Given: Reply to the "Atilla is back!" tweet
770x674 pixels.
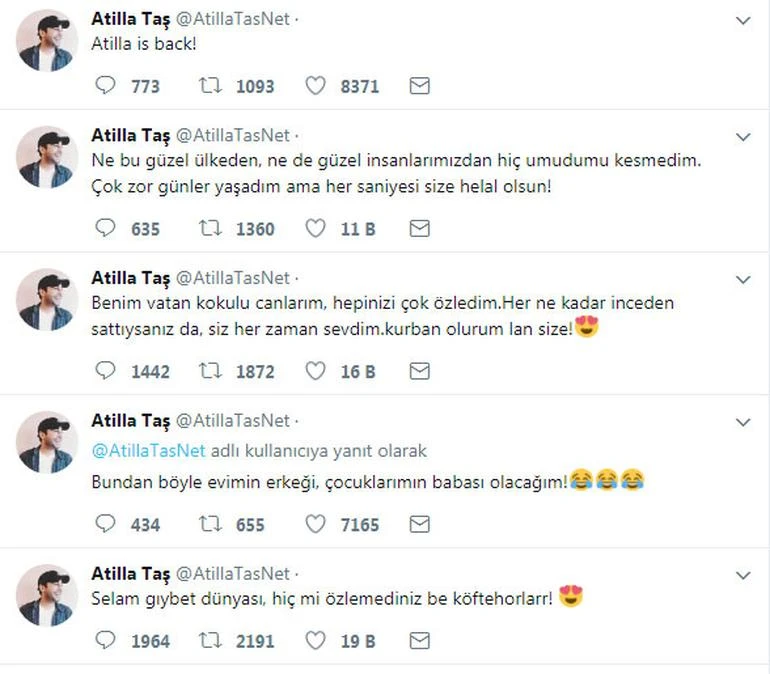Looking at the screenshot, I should 106,86.
